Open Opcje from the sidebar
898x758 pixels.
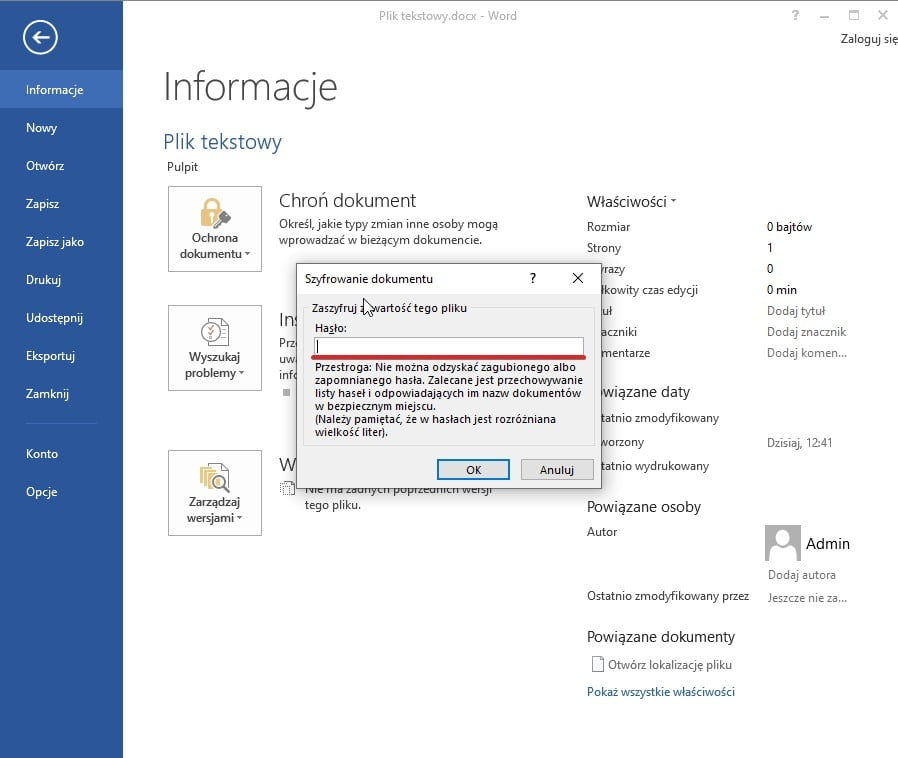42,492
